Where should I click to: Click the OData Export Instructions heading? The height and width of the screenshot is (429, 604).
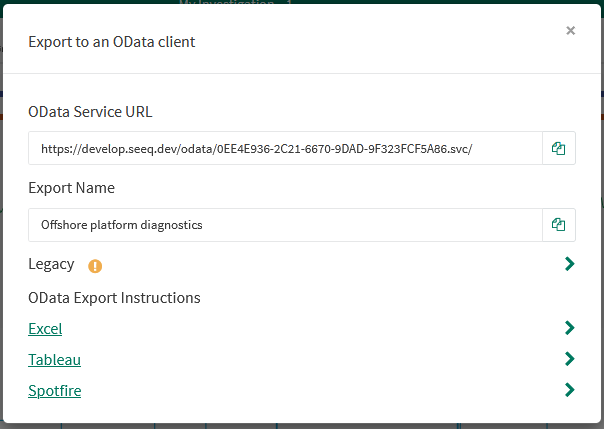click(114, 298)
